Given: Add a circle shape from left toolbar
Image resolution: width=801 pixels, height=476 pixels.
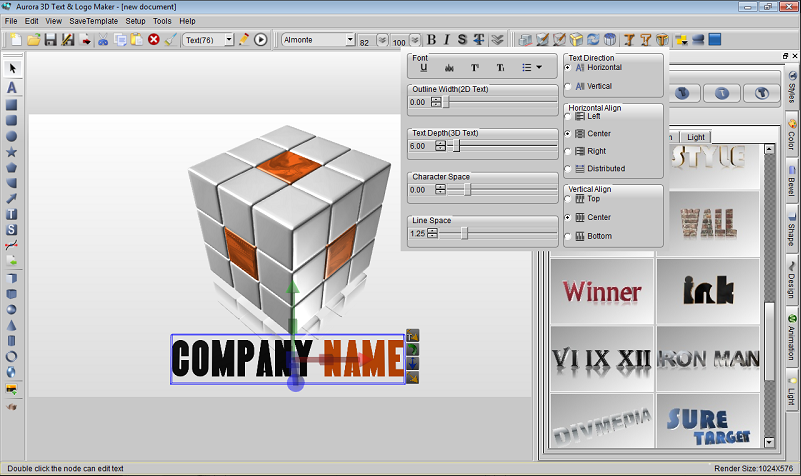Looking at the screenshot, I should [x=11, y=136].
